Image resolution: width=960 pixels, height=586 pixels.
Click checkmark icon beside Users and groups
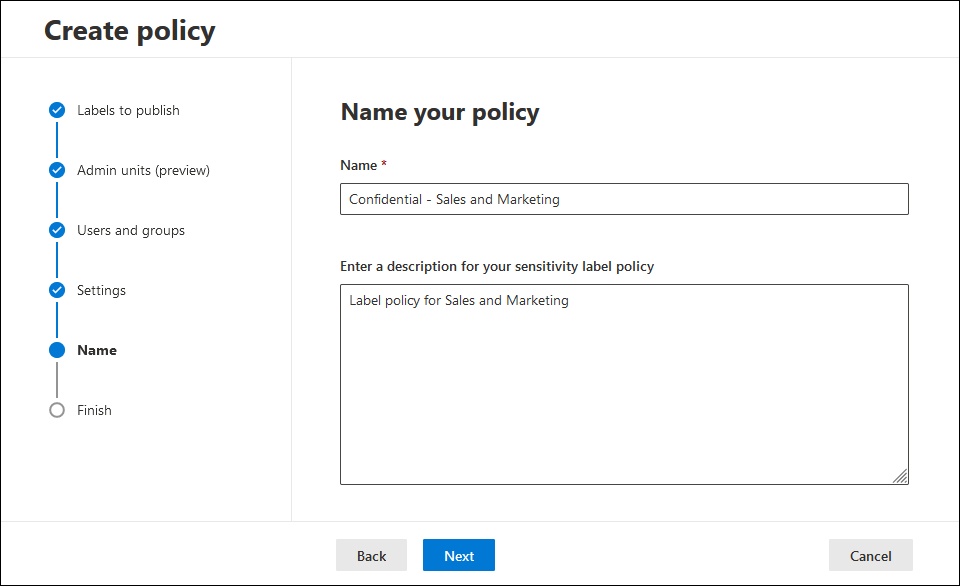57,230
